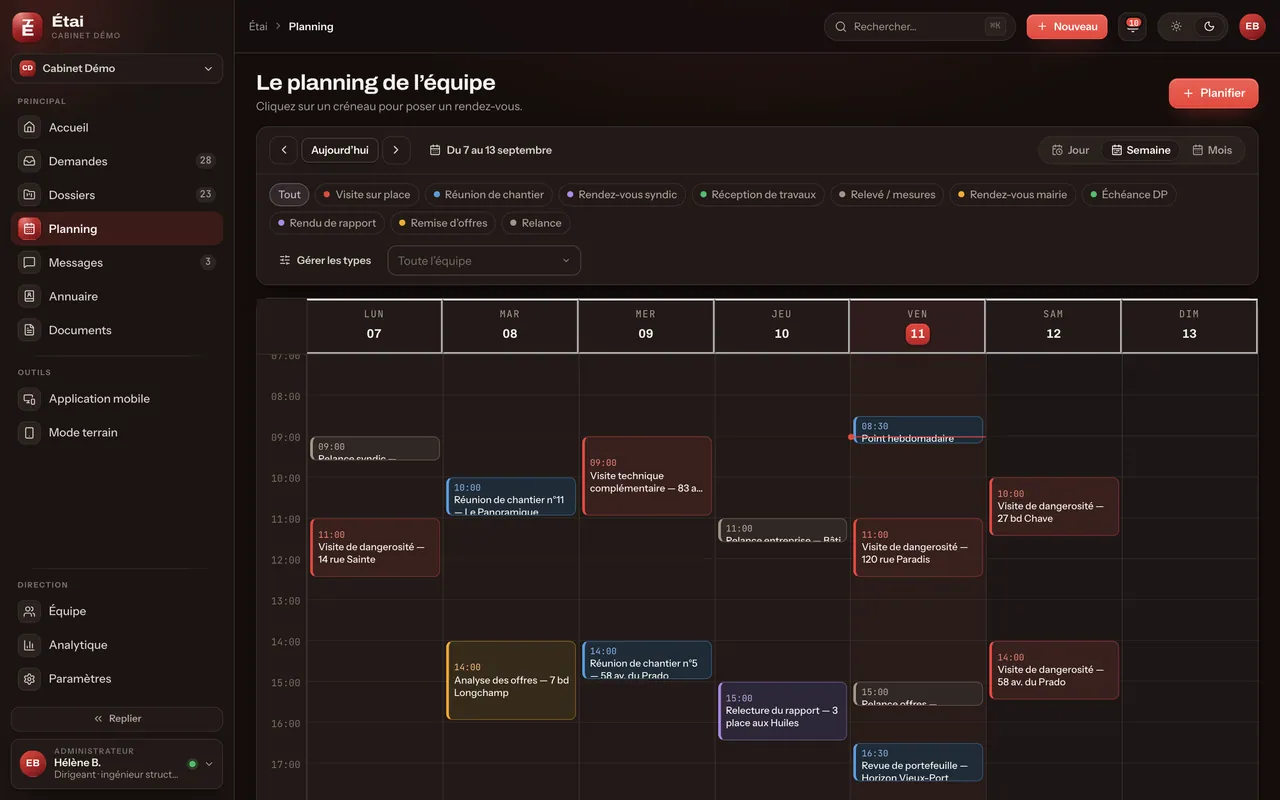Click the Aujourd'hui button
Image resolution: width=1280 pixels, height=800 pixels.
[x=340, y=150]
